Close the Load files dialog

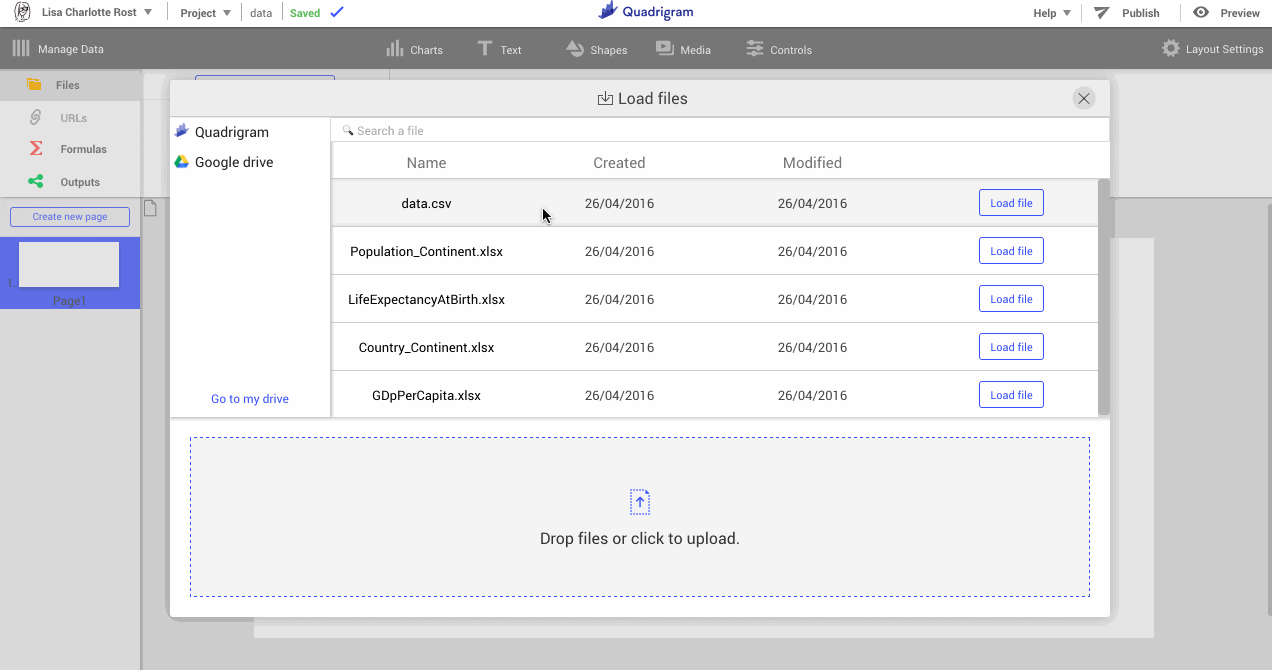tap(1083, 98)
